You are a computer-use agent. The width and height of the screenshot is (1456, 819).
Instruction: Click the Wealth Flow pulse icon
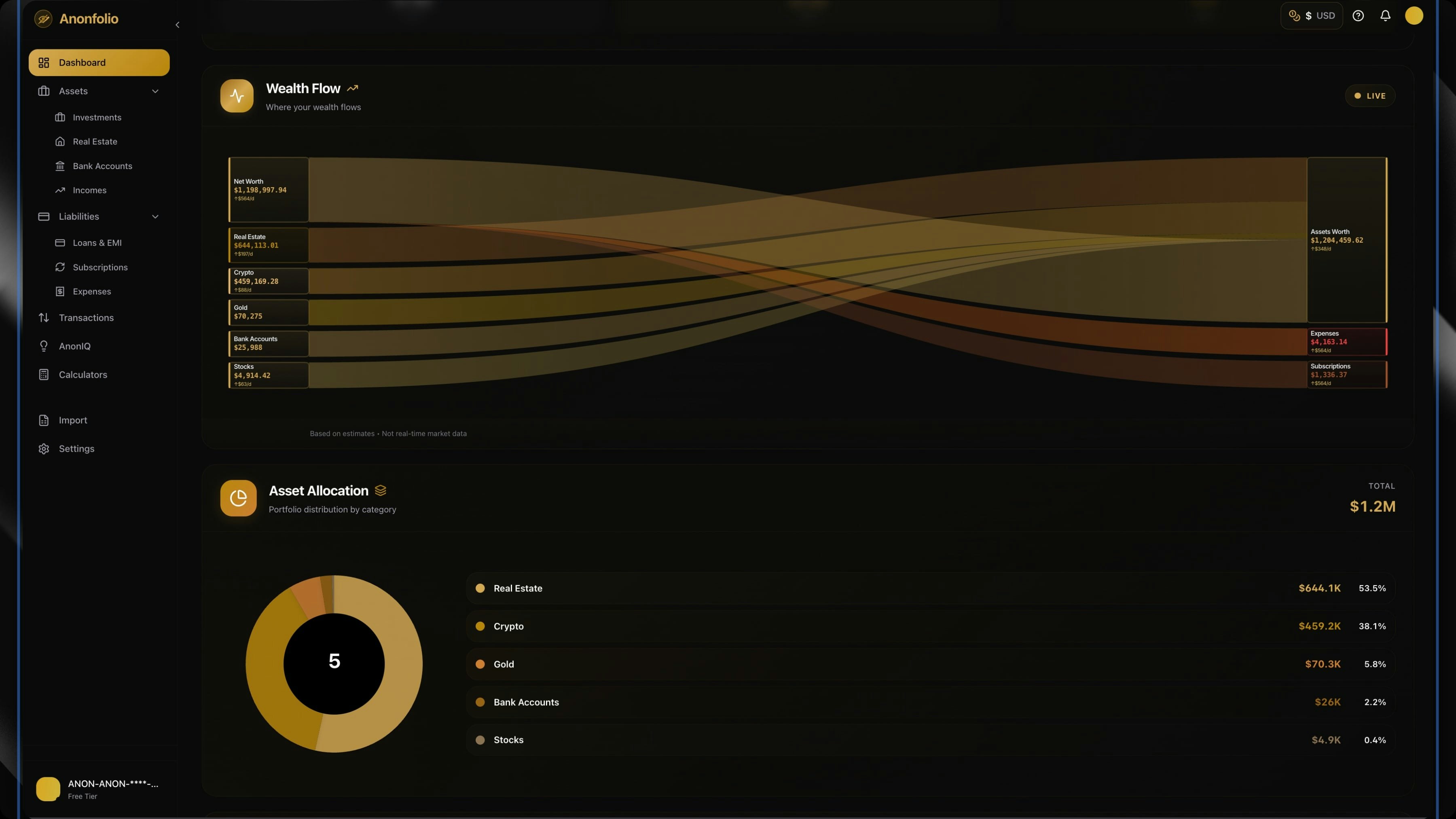tap(237, 95)
